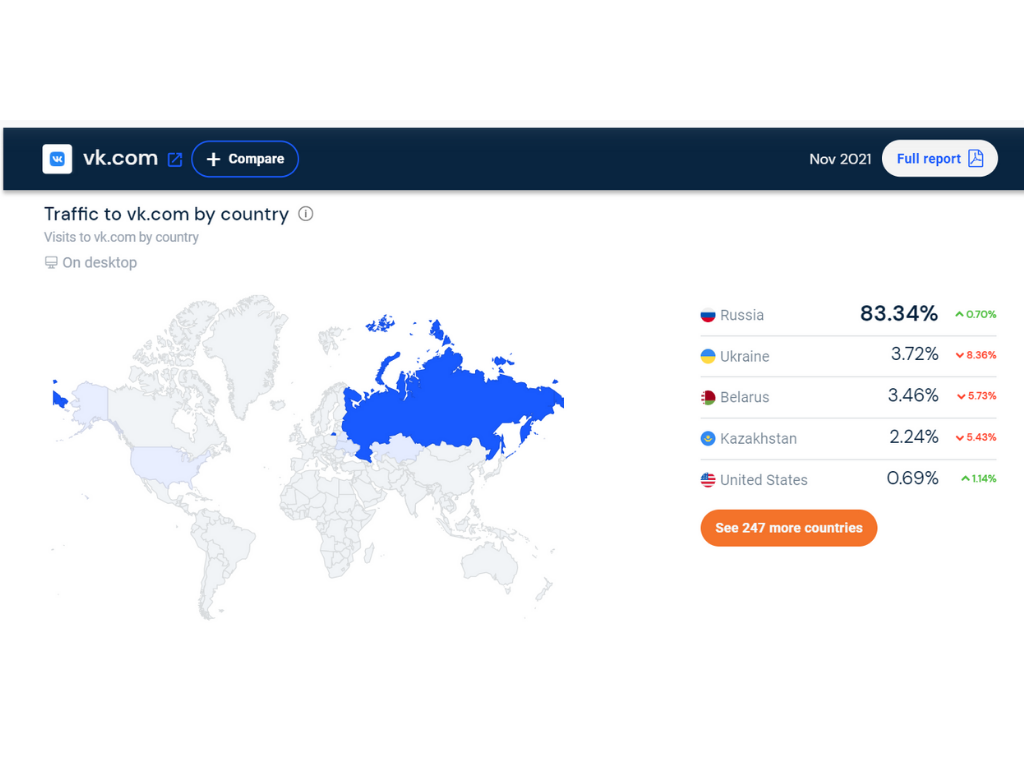The image size is (1024, 768).
Task: Click the plus icon in Compare
Action: [x=213, y=159]
